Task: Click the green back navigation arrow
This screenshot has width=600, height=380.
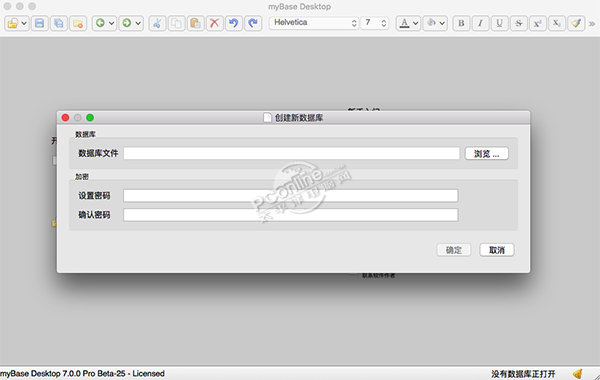Action: [100, 23]
